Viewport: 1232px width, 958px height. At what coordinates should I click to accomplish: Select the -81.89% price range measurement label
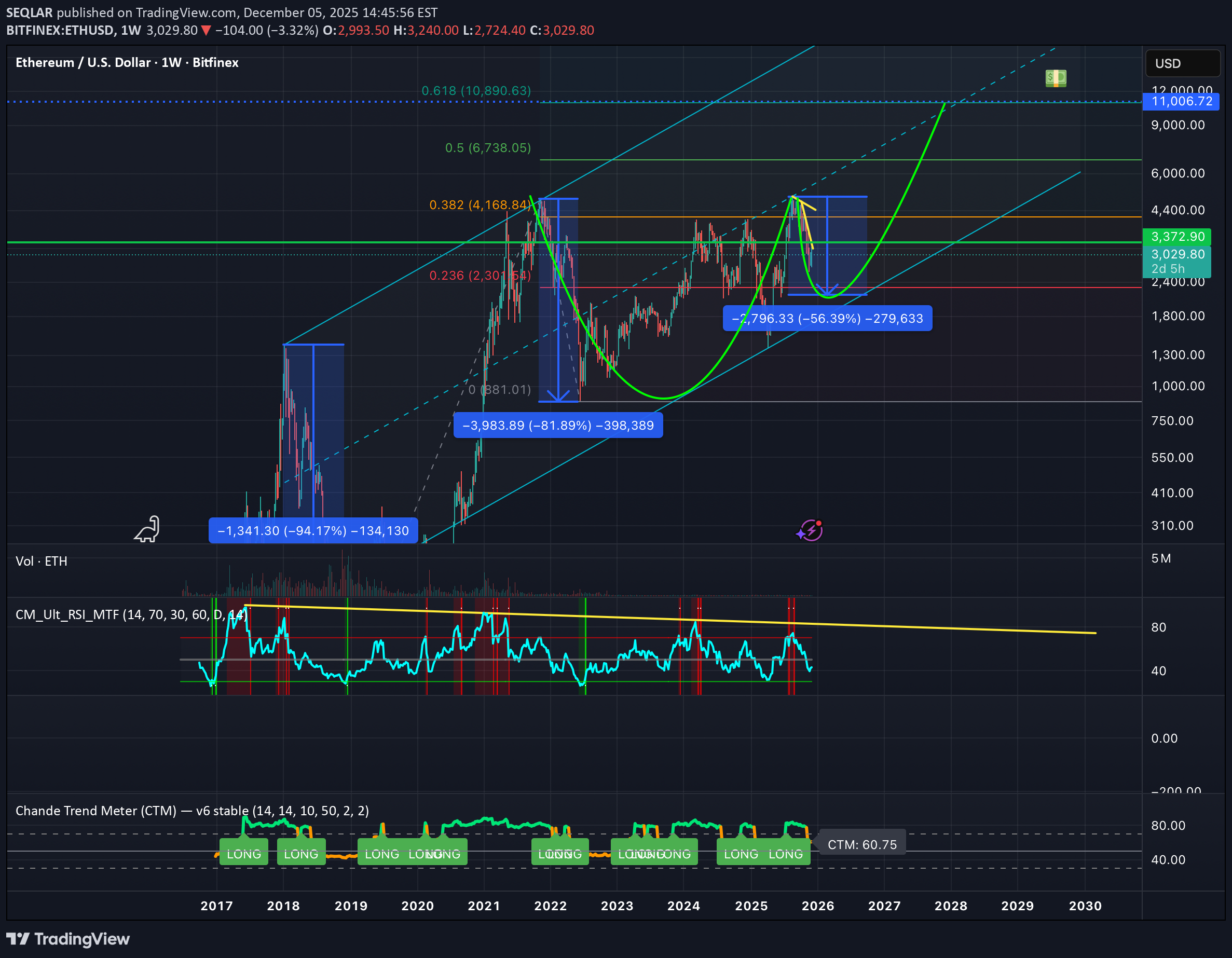click(x=557, y=426)
